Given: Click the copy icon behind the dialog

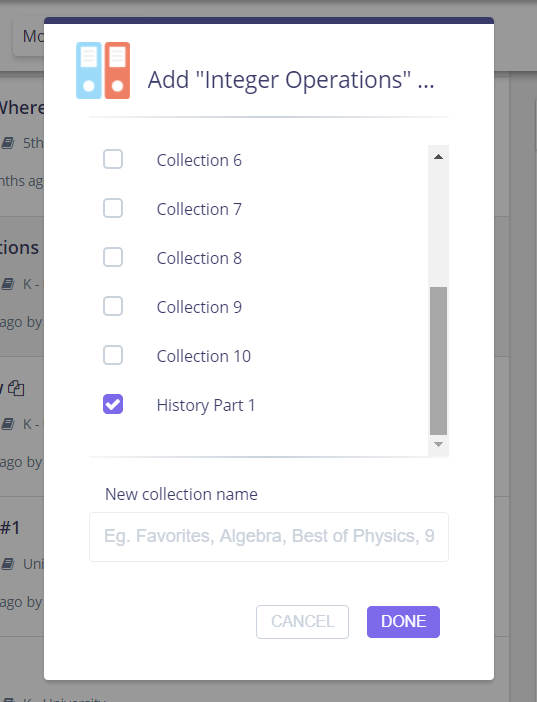Looking at the screenshot, I should (x=17, y=388).
